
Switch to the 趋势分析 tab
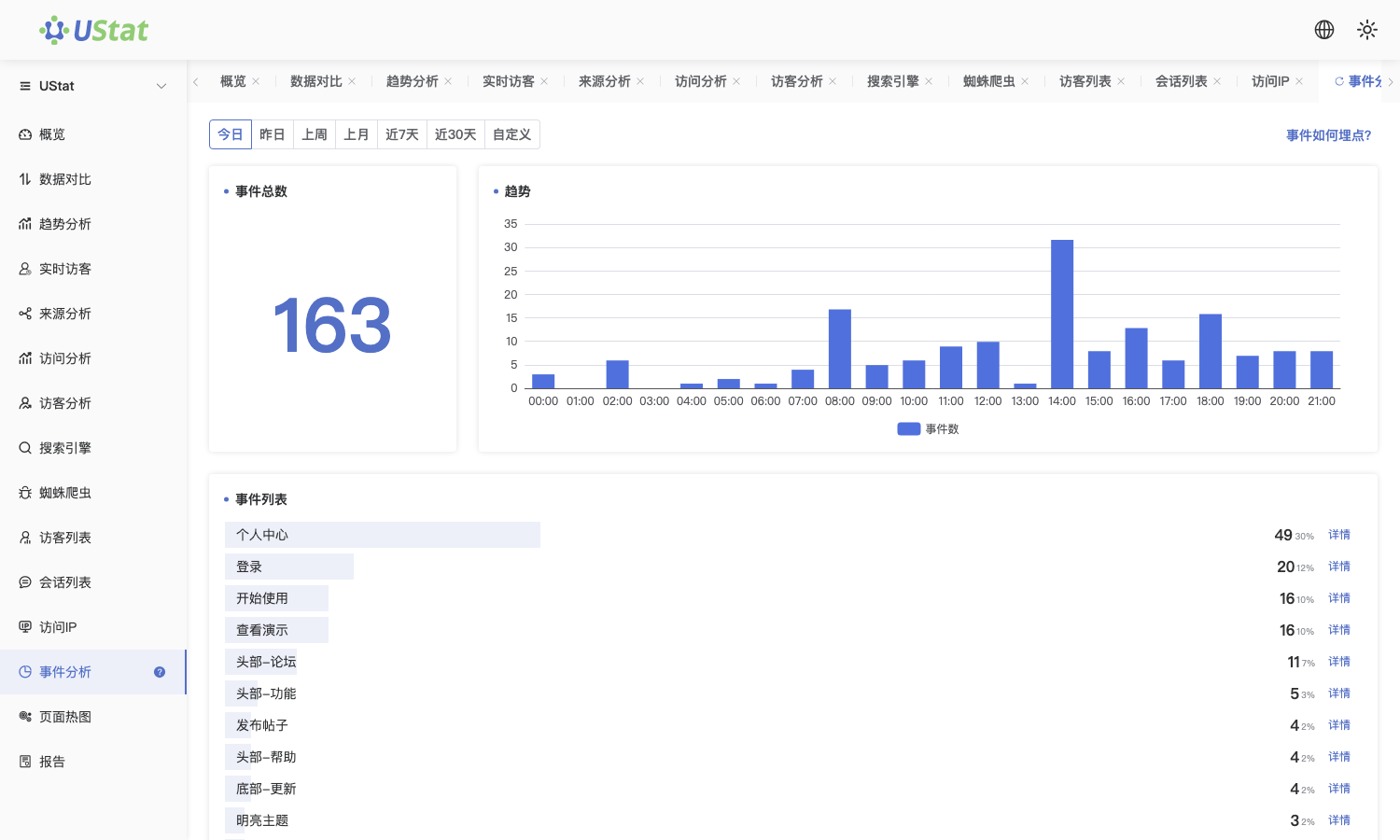413,81
